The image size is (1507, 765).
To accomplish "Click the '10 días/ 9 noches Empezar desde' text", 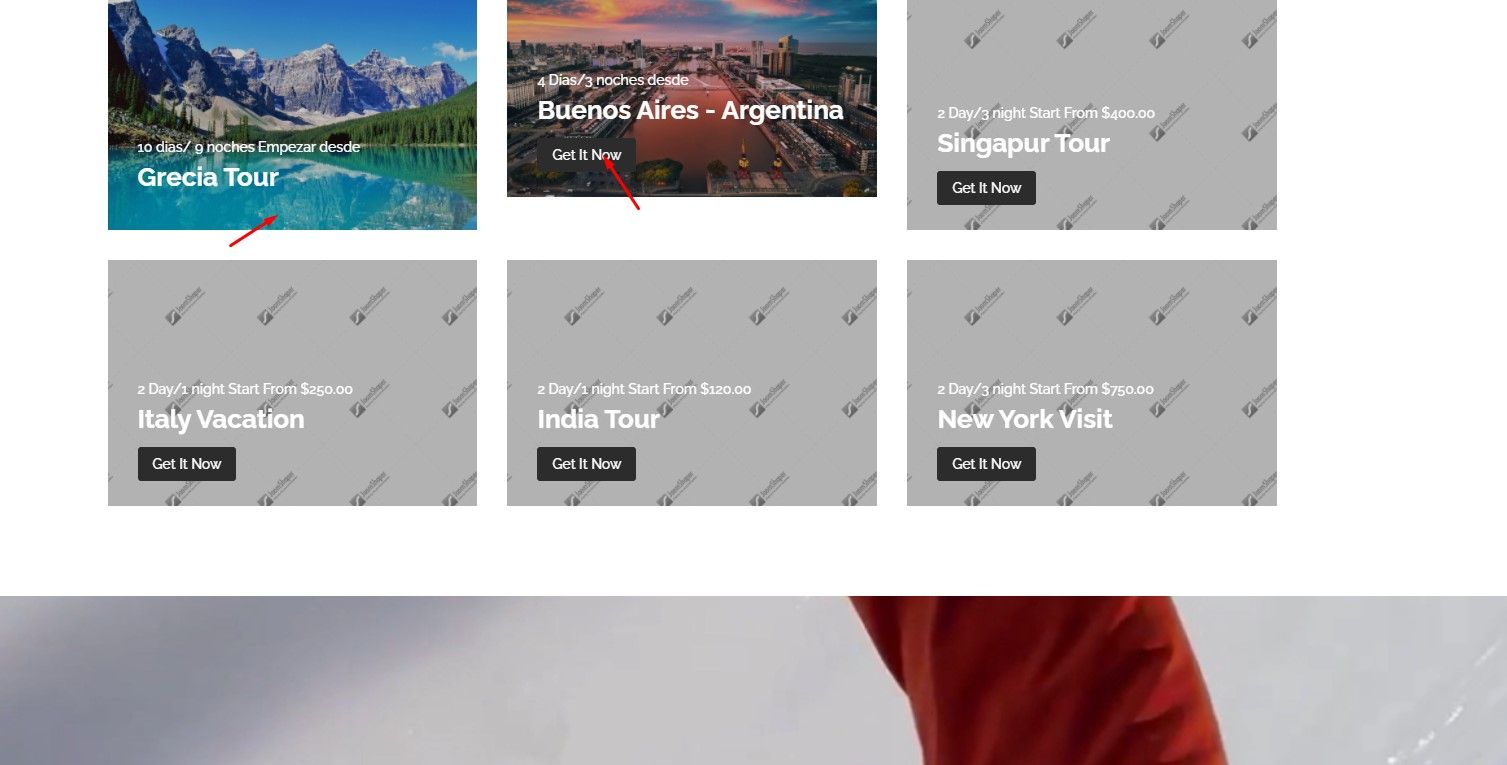I will click(x=248, y=147).
